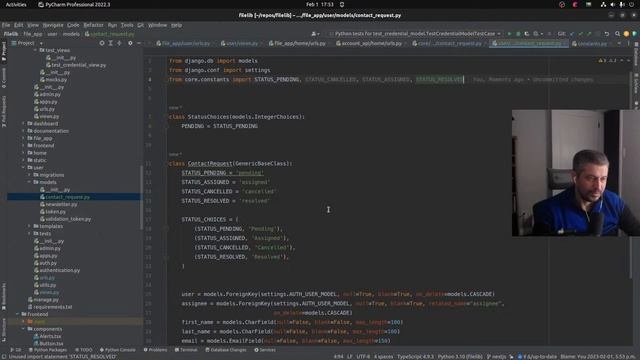Hide the Project tool window
The image size is (640, 360).
pos(139,43)
